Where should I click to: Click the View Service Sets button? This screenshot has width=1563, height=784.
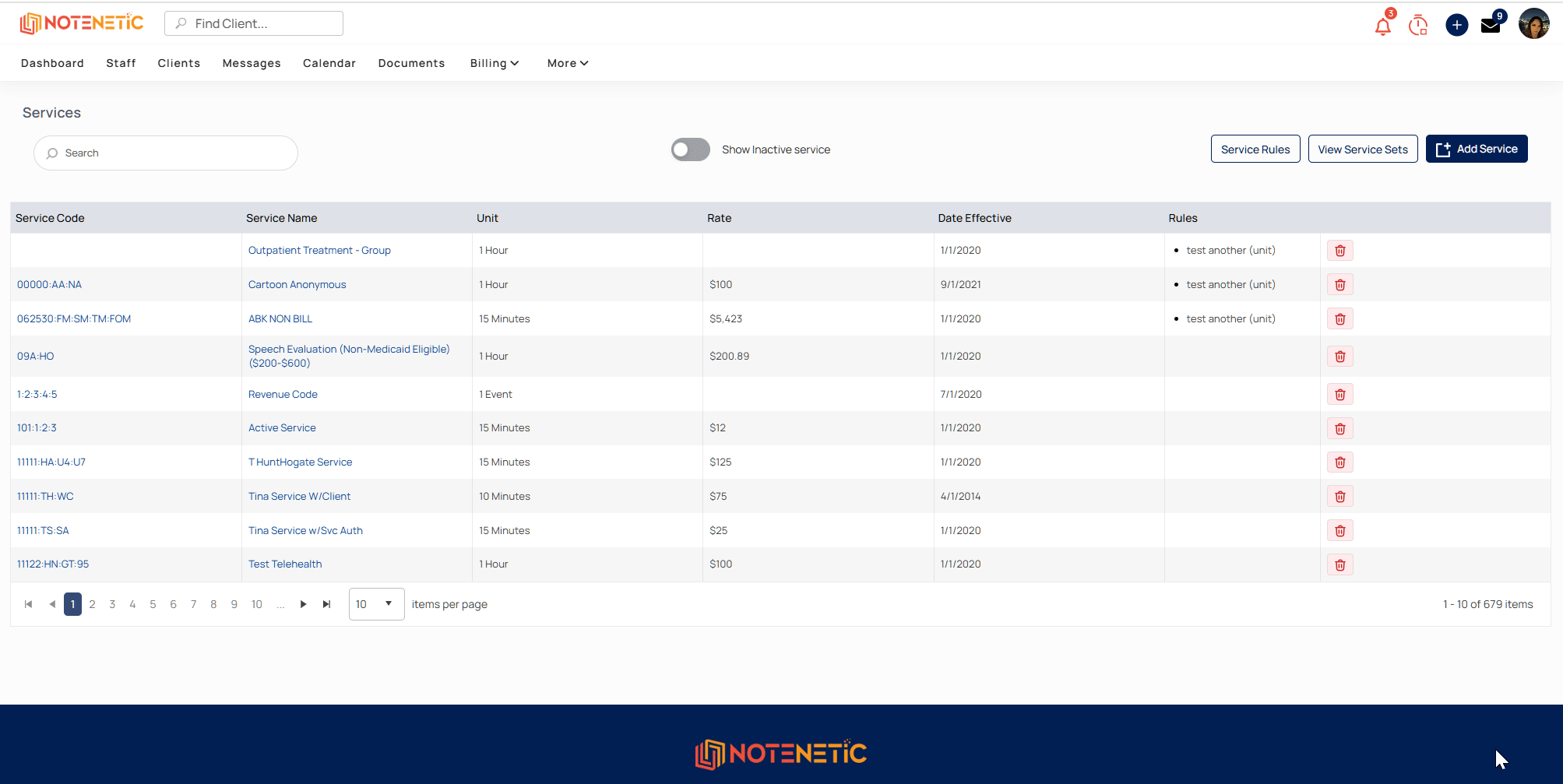[1363, 149]
